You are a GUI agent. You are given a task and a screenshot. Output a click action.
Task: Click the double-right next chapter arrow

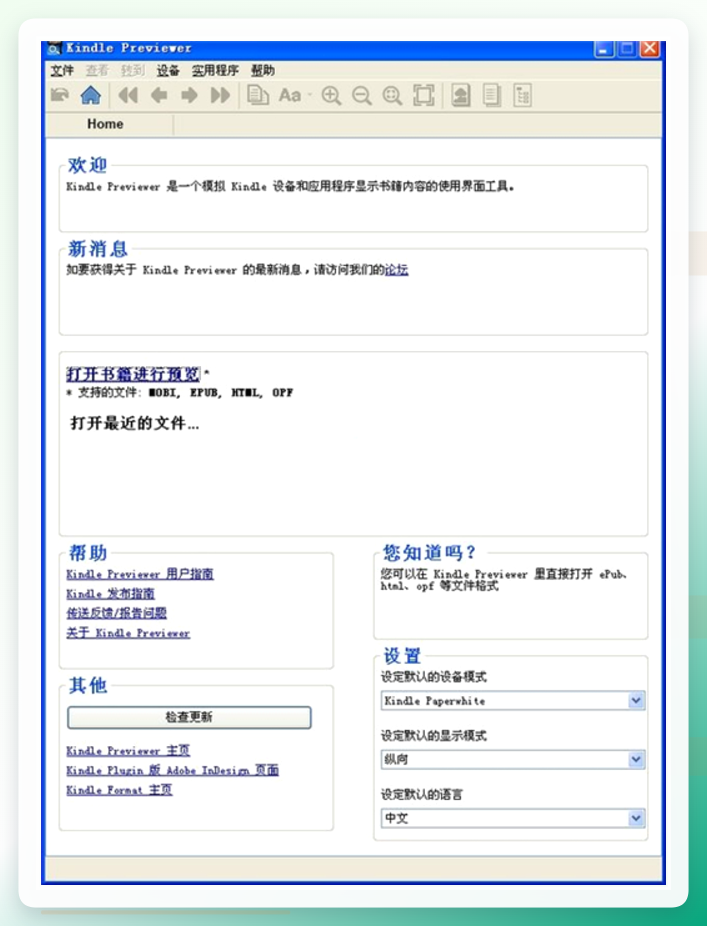click(220, 95)
